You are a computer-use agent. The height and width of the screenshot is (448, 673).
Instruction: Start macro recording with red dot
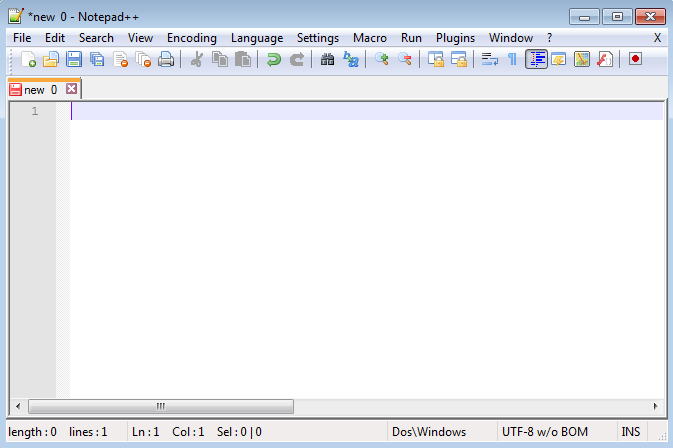click(x=636, y=59)
